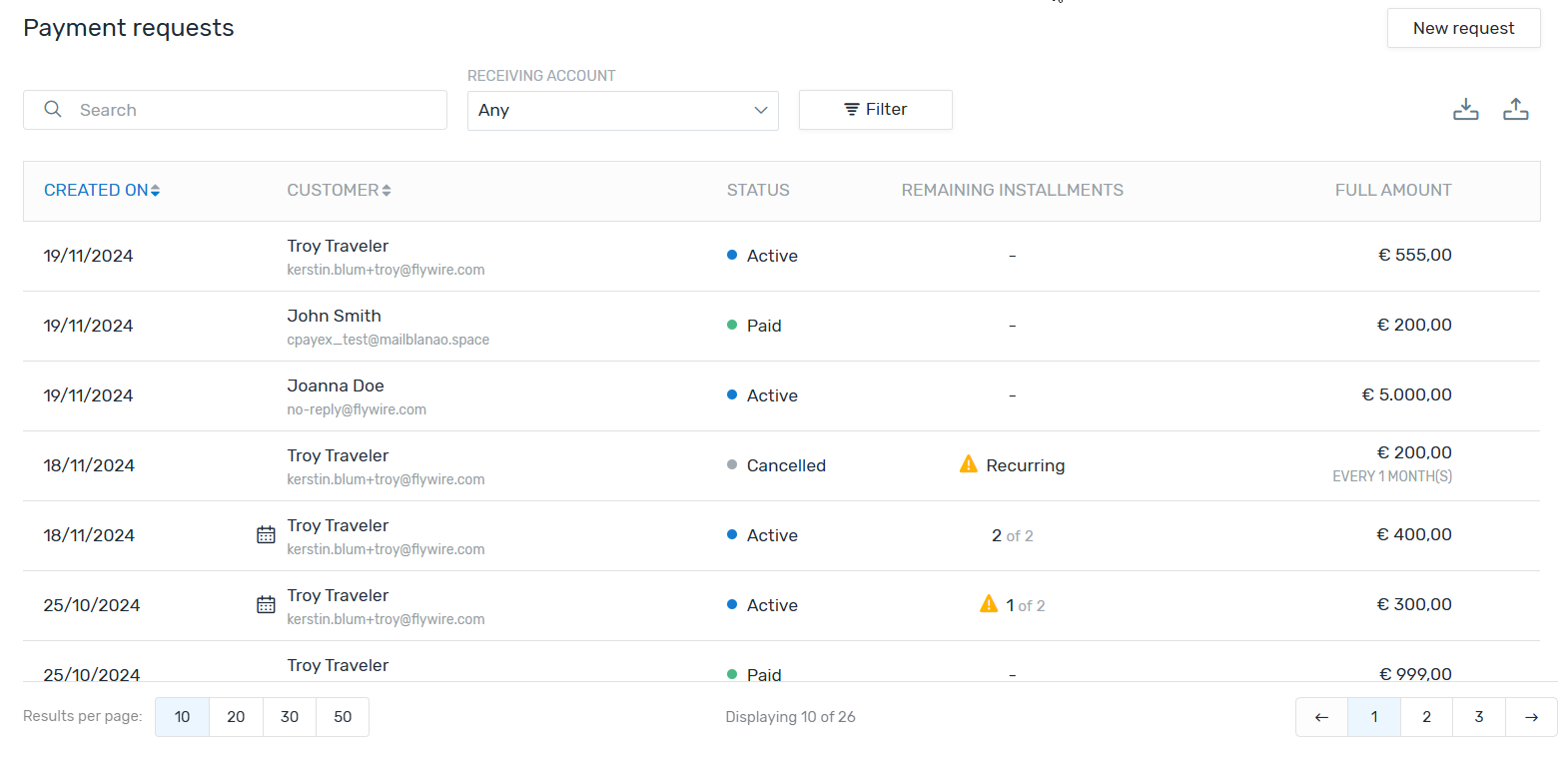The width and height of the screenshot is (1568, 758).
Task: Click the download icon above the table
Action: pos(1465,109)
